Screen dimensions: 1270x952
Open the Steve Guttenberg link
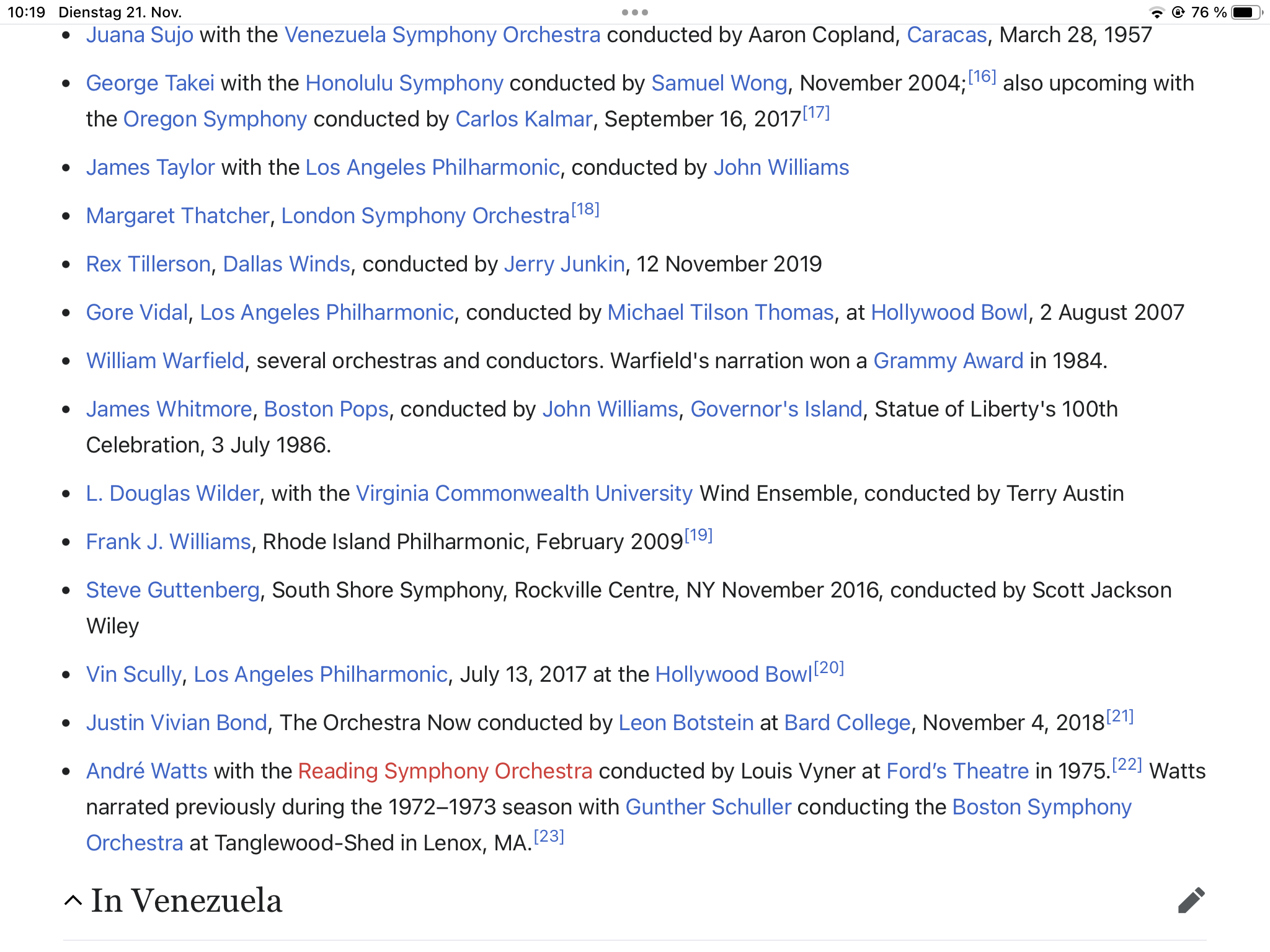pyautogui.click(x=173, y=590)
